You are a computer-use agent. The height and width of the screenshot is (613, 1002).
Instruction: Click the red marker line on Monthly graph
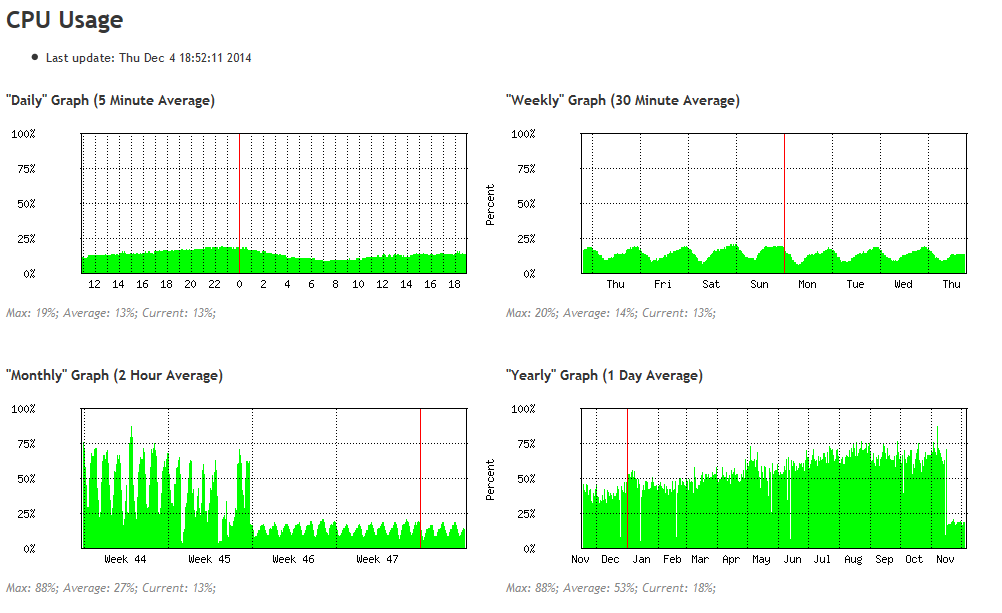tap(420, 478)
